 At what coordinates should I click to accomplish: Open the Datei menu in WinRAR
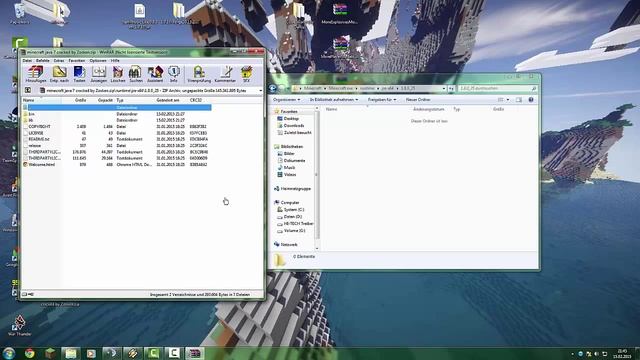point(27,60)
